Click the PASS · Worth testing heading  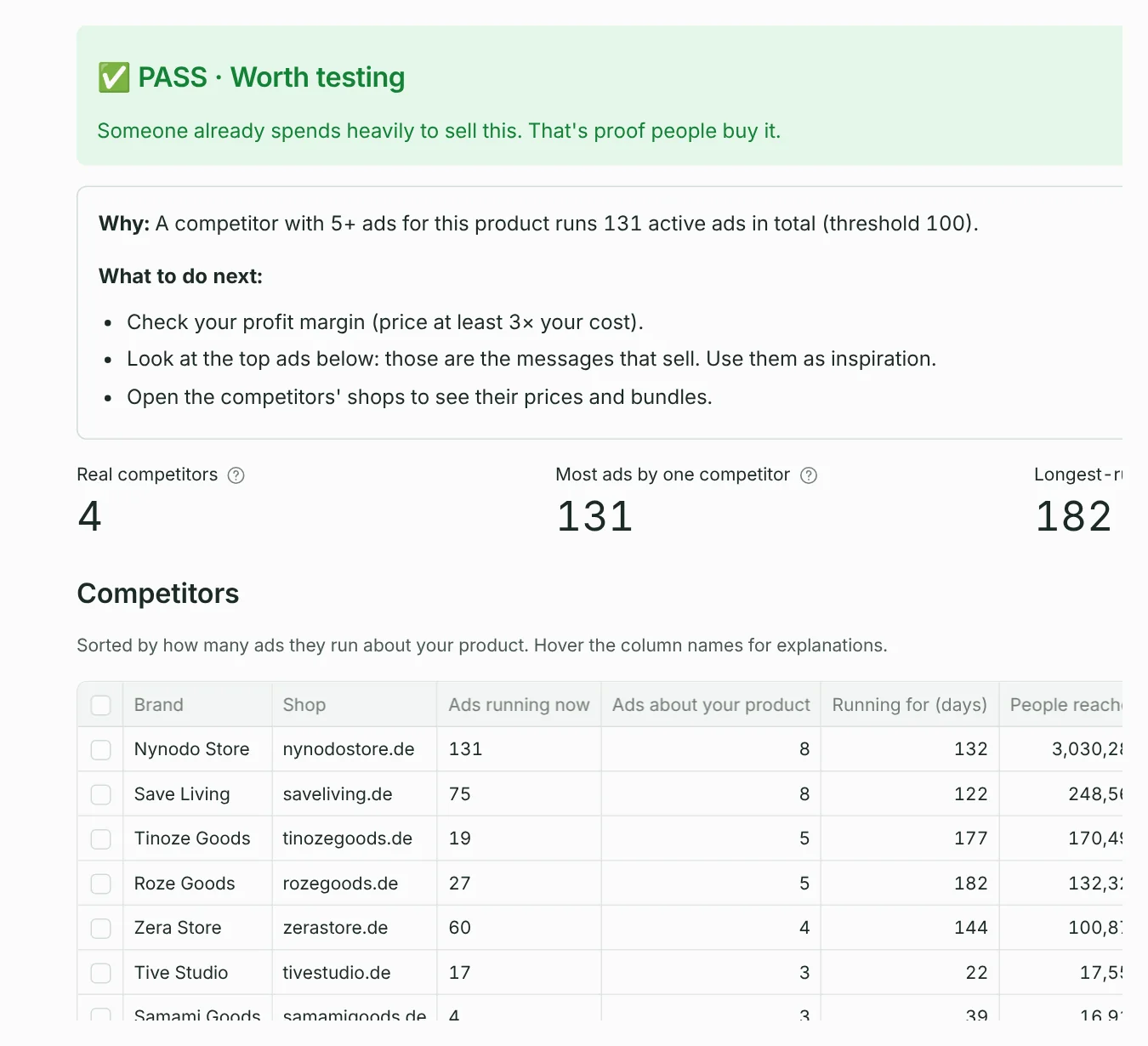(252, 77)
